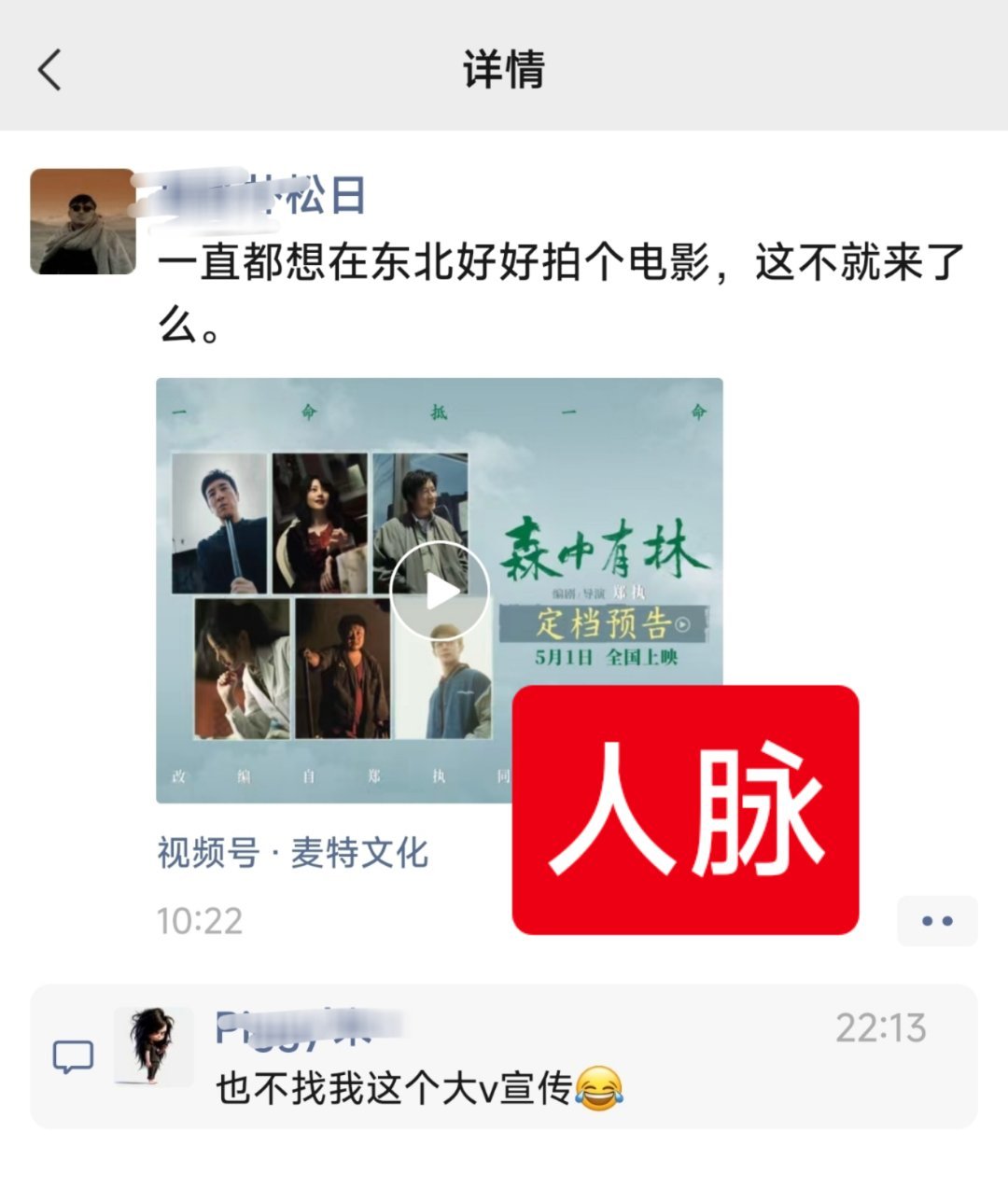
Task: Tap the 5月1日 全国上映 release text
Action: 607,658
